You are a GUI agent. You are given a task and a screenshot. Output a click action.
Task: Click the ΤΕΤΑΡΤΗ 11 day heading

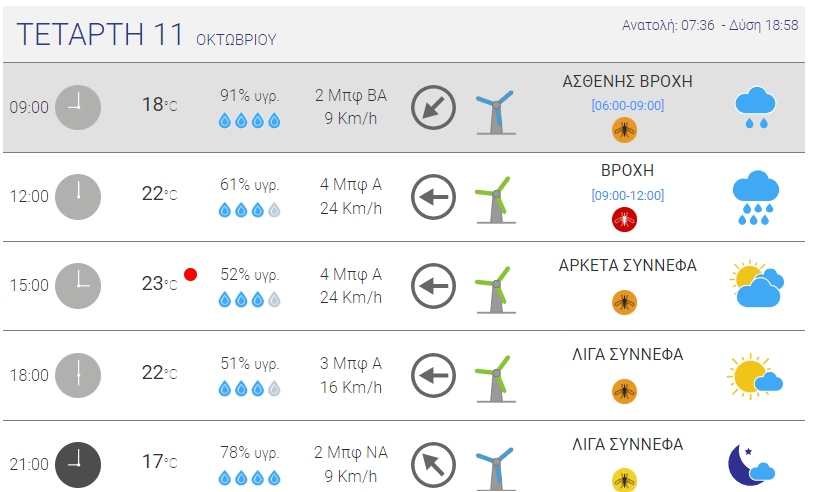pos(100,35)
